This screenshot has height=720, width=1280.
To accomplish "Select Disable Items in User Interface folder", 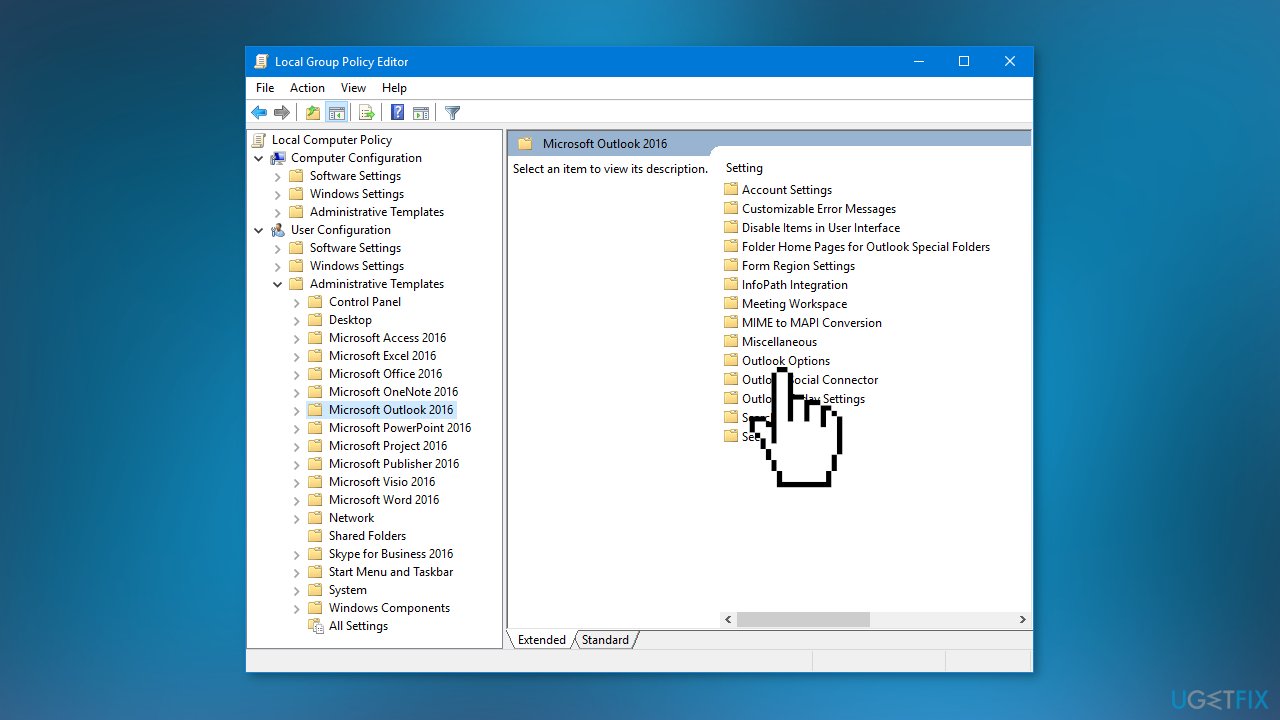I will tap(821, 228).
